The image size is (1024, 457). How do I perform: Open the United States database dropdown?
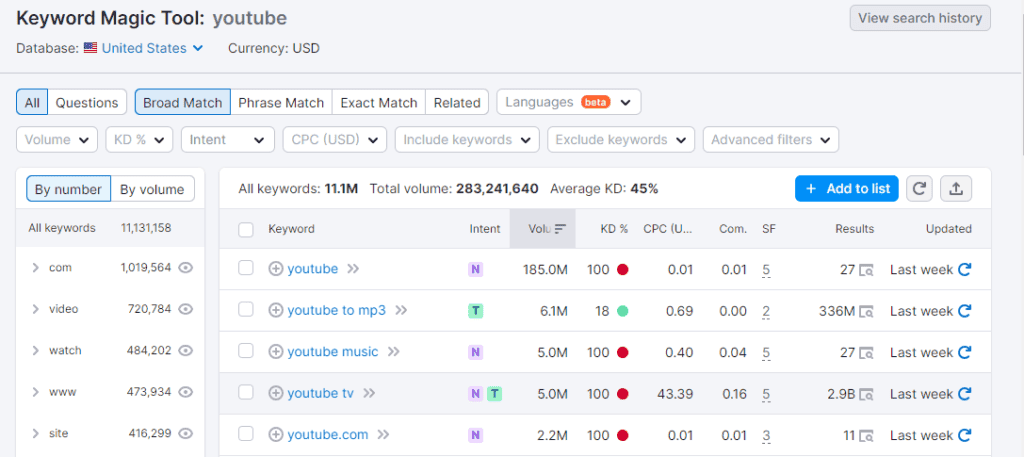click(x=152, y=48)
